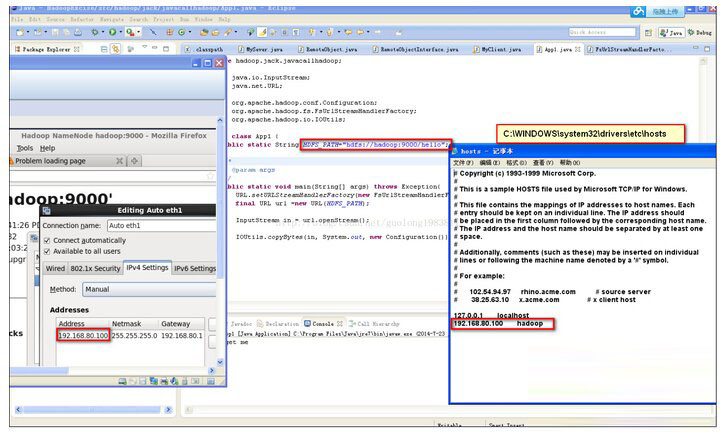The width and height of the screenshot is (723, 437).
Task: Toggle Available to all users checkbox
Action: (47, 252)
